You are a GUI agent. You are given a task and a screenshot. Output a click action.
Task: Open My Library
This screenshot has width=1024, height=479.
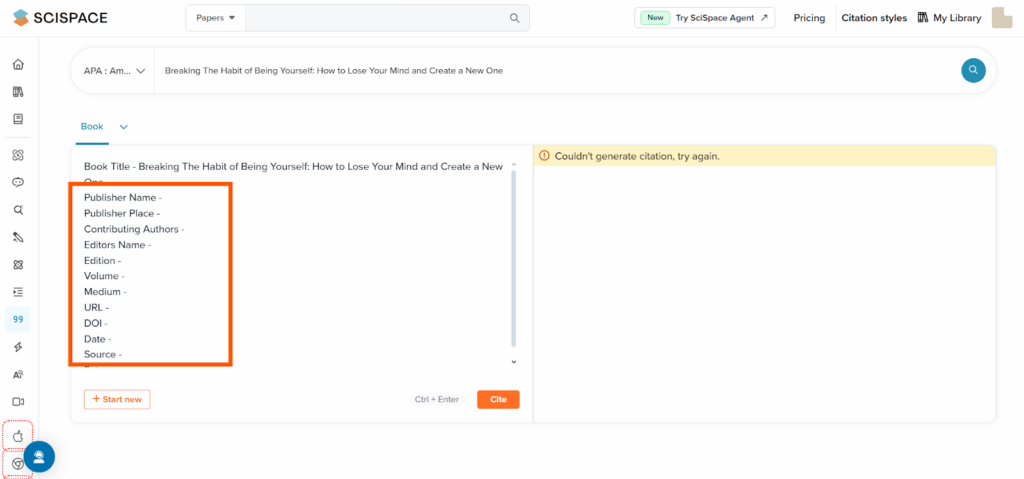tap(949, 18)
